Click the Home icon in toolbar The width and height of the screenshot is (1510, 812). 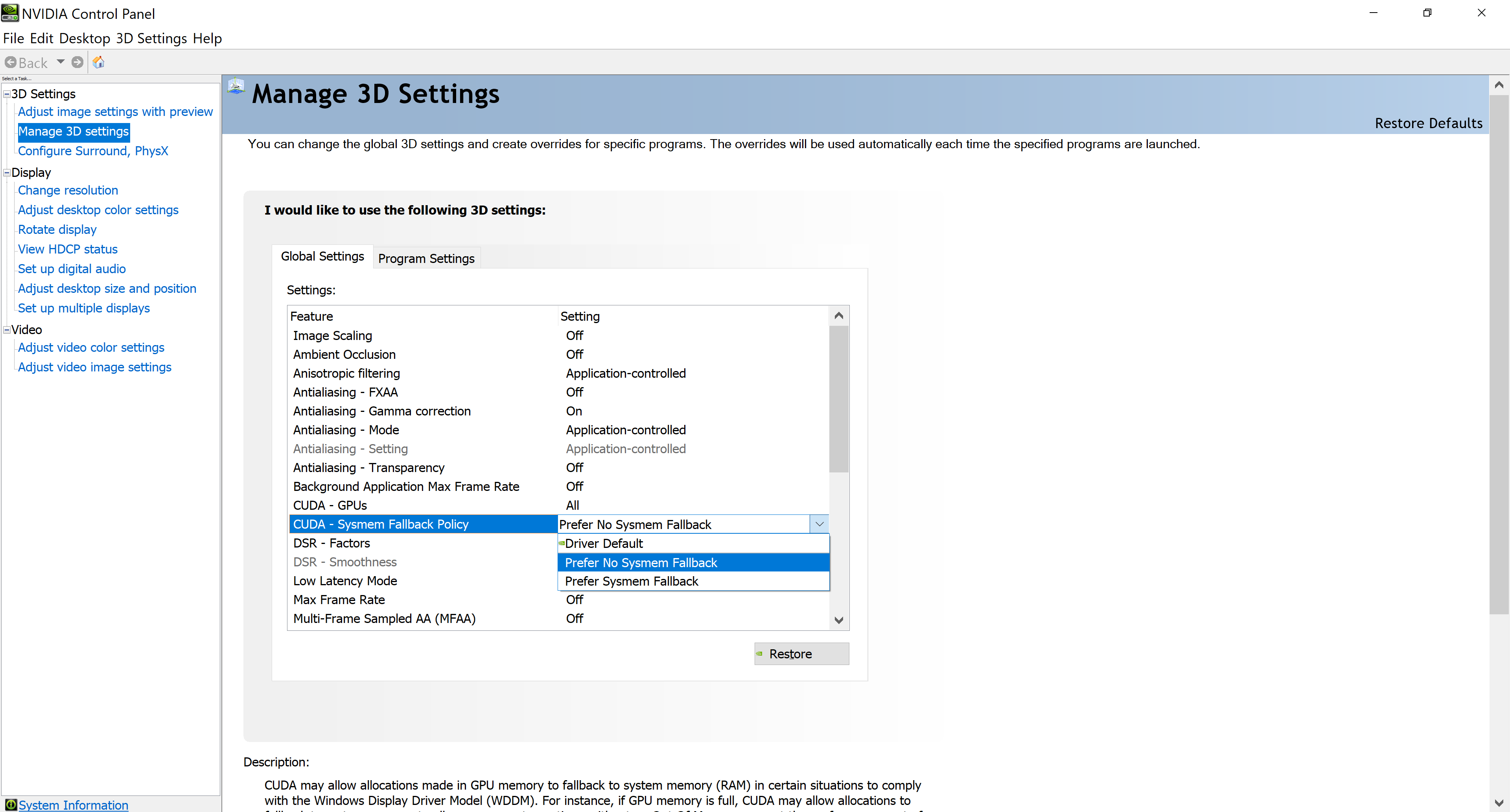coord(98,62)
